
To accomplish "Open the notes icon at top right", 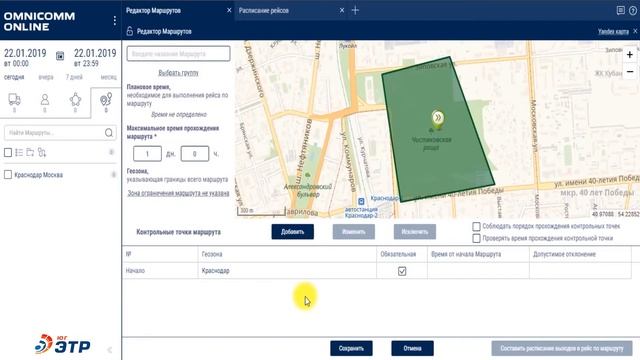I will pos(620,10).
